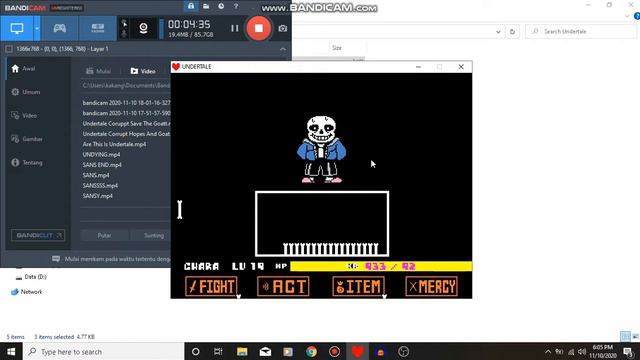Image resolution: width=640 pixels, height=360 pixels.
Task: Open Bandicam output folder icon
Action: coord(206,6)
